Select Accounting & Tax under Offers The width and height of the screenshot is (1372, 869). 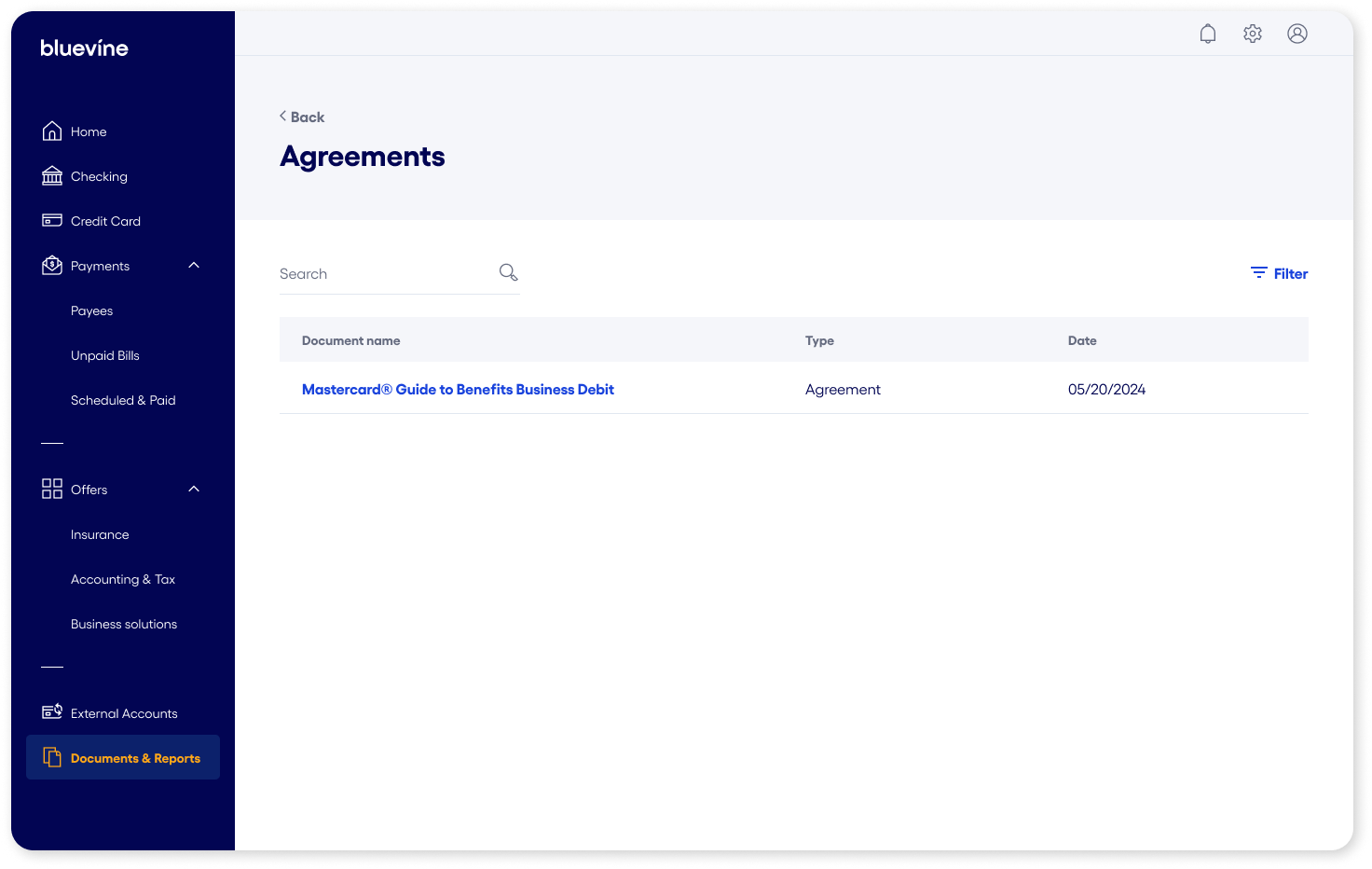122,579
